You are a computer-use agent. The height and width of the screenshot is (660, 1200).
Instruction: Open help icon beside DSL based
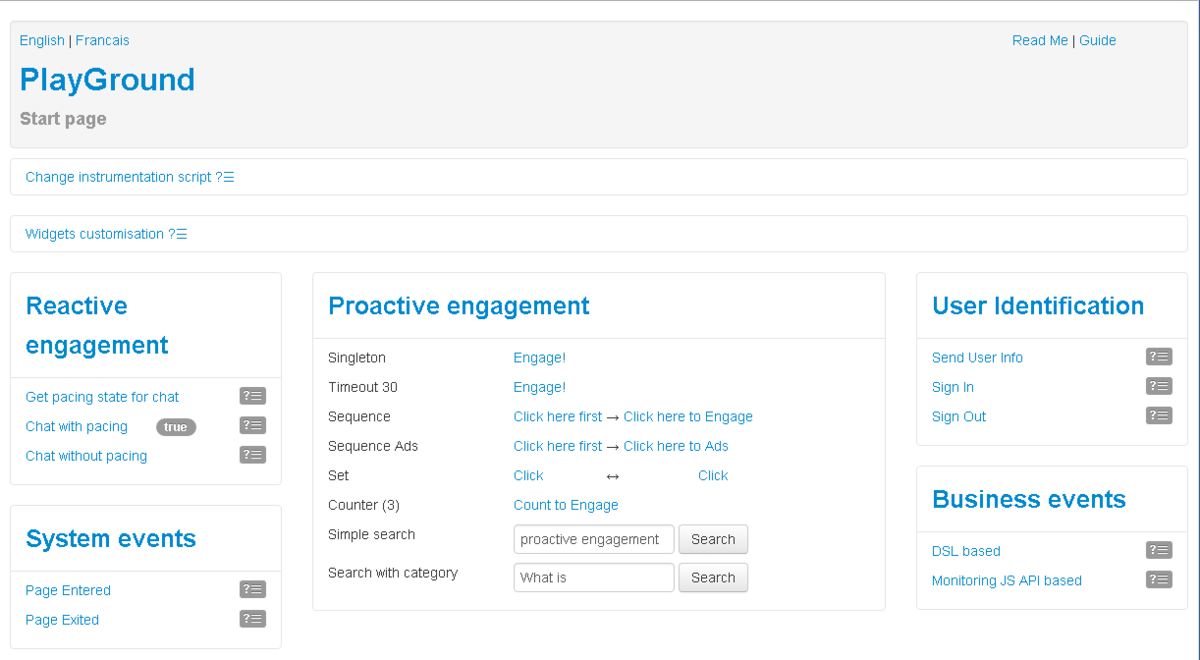coord(1159,550)
